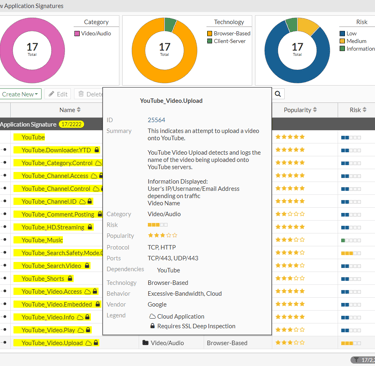Click risk bar in YouTube_Music row

click(351, 240)
